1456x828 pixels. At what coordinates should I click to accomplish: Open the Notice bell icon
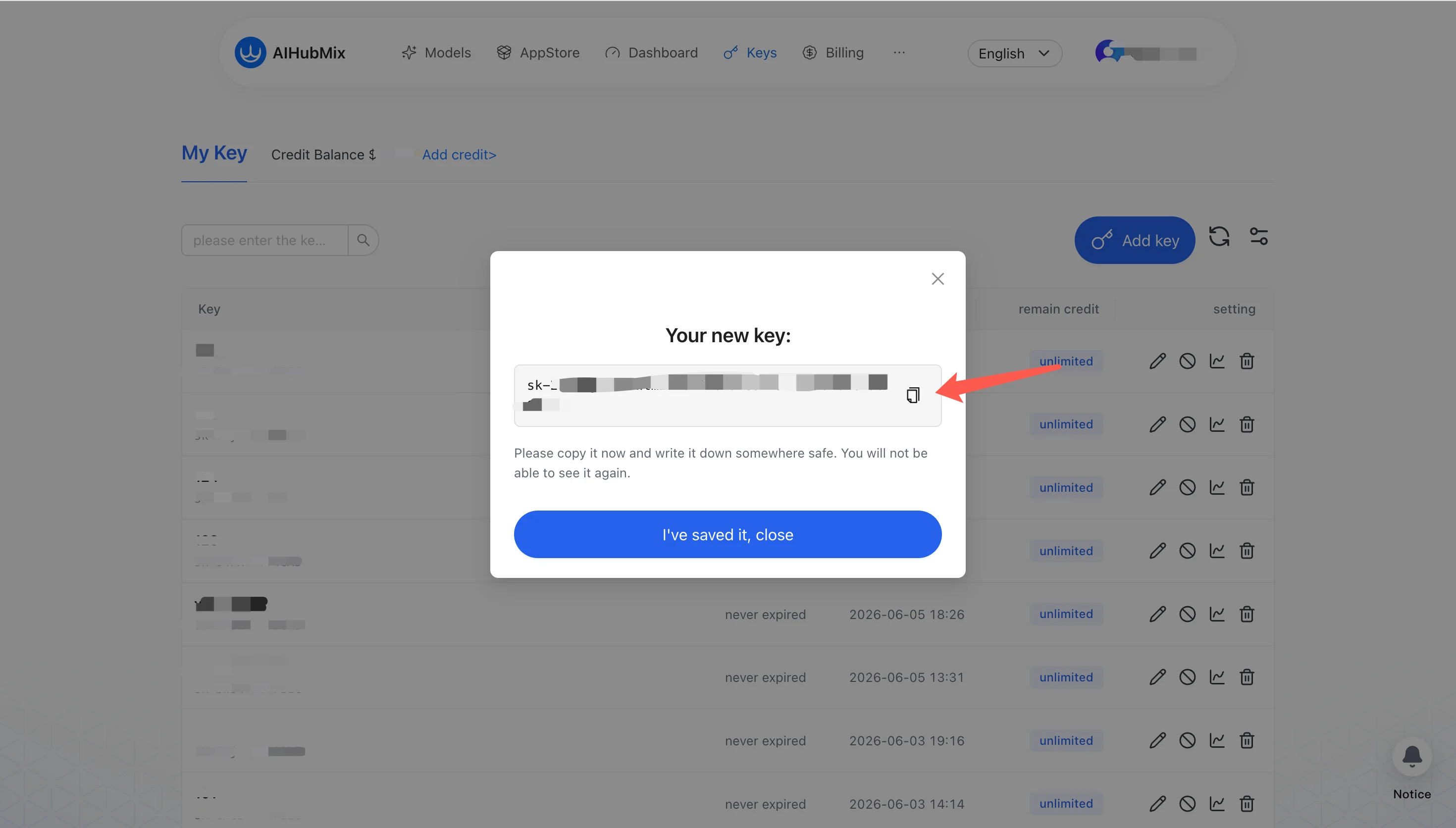(1411, 757)
